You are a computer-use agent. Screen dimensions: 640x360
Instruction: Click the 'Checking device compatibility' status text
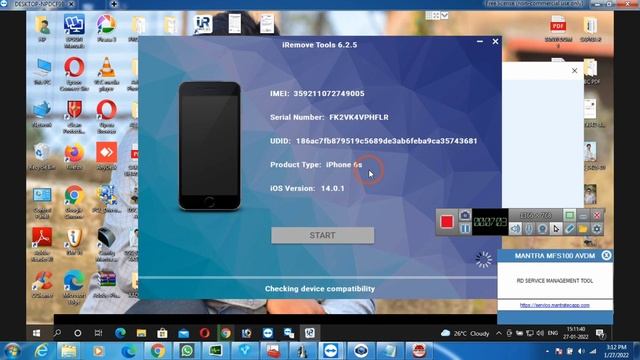click(320, 289)
